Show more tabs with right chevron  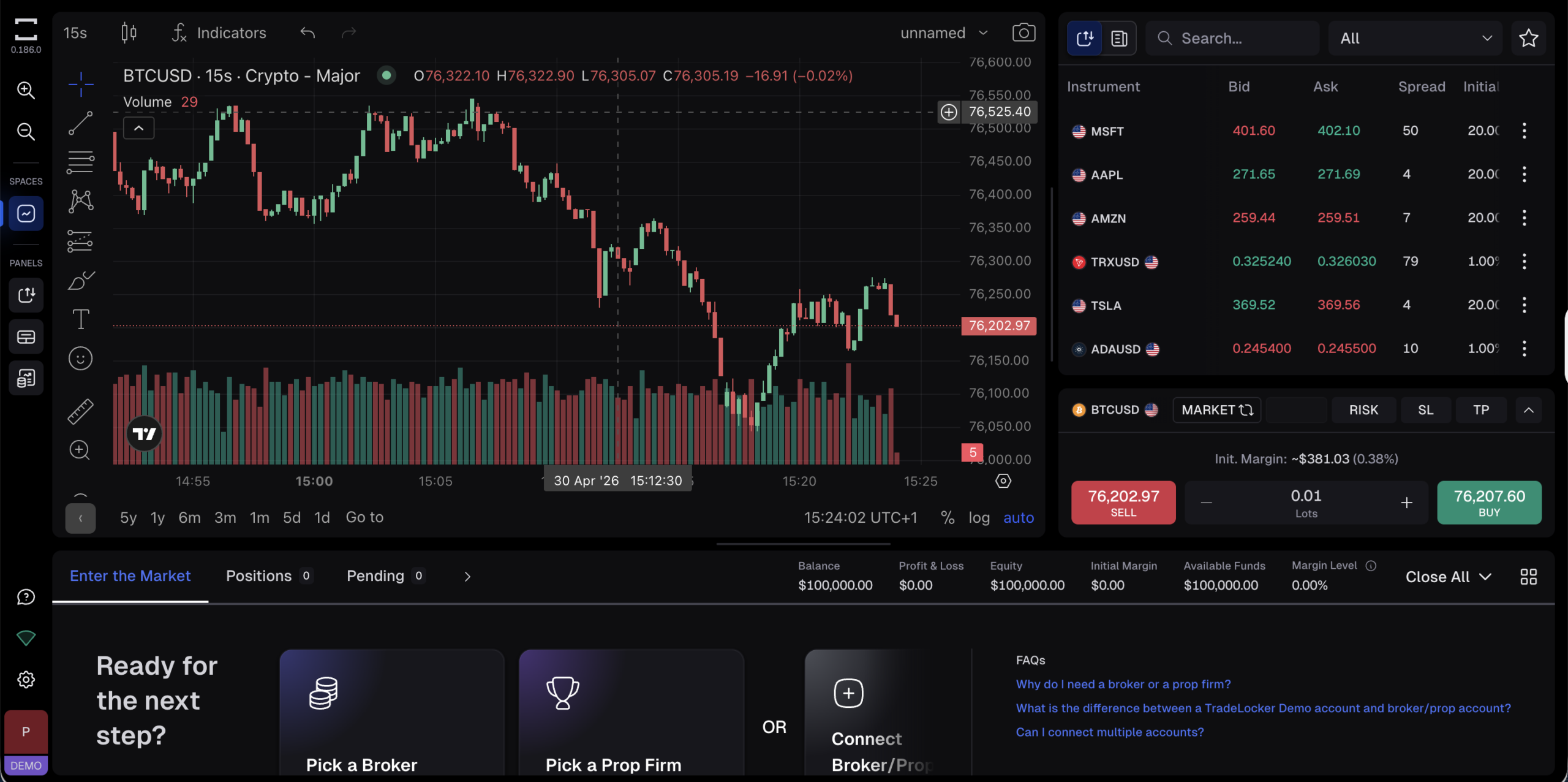tap(467, 577)
